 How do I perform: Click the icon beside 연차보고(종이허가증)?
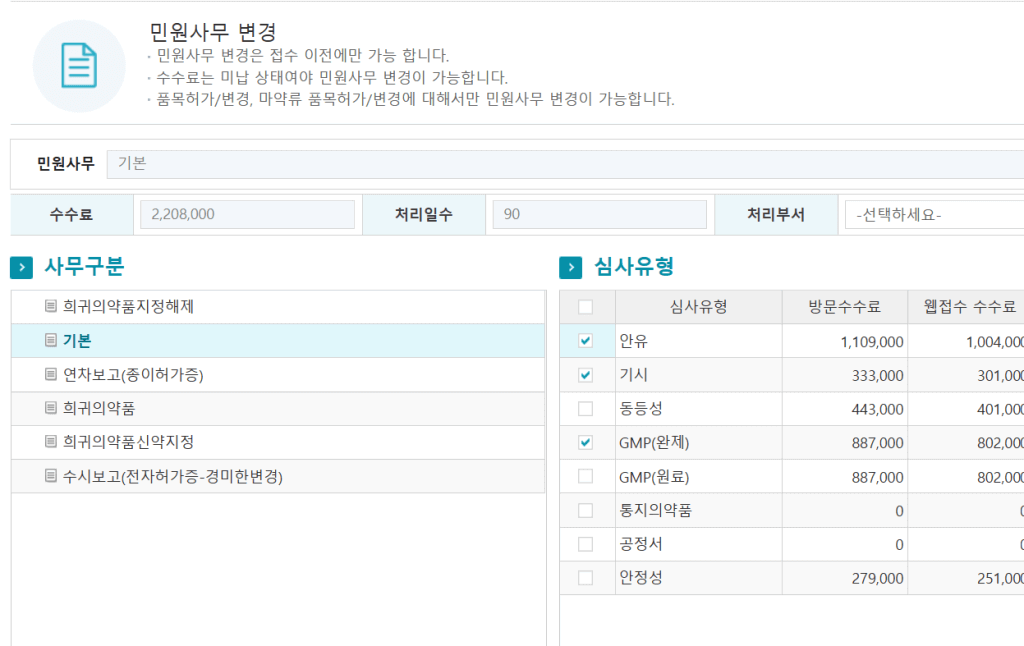51,375
